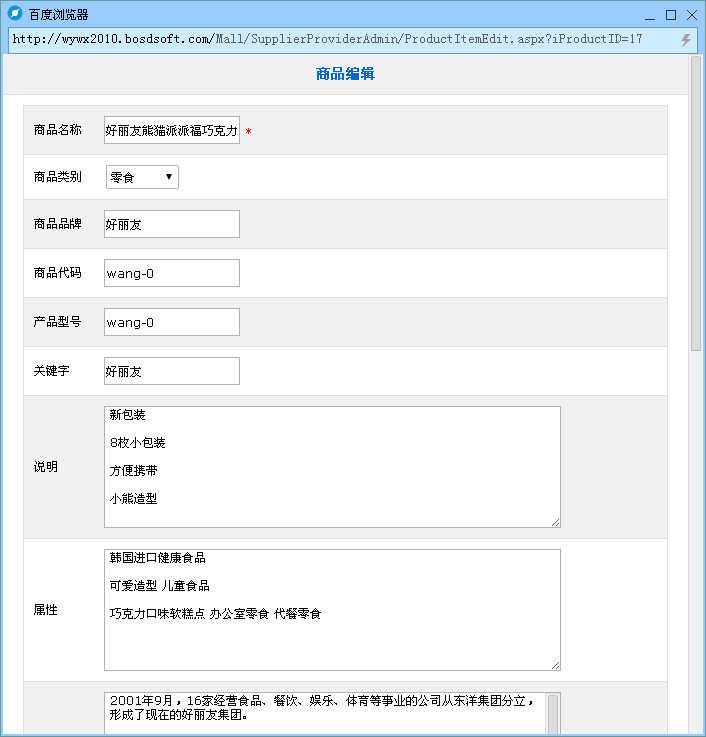The image size is (706, 737).
Task: Click the 说明 label
Action: 46,467
